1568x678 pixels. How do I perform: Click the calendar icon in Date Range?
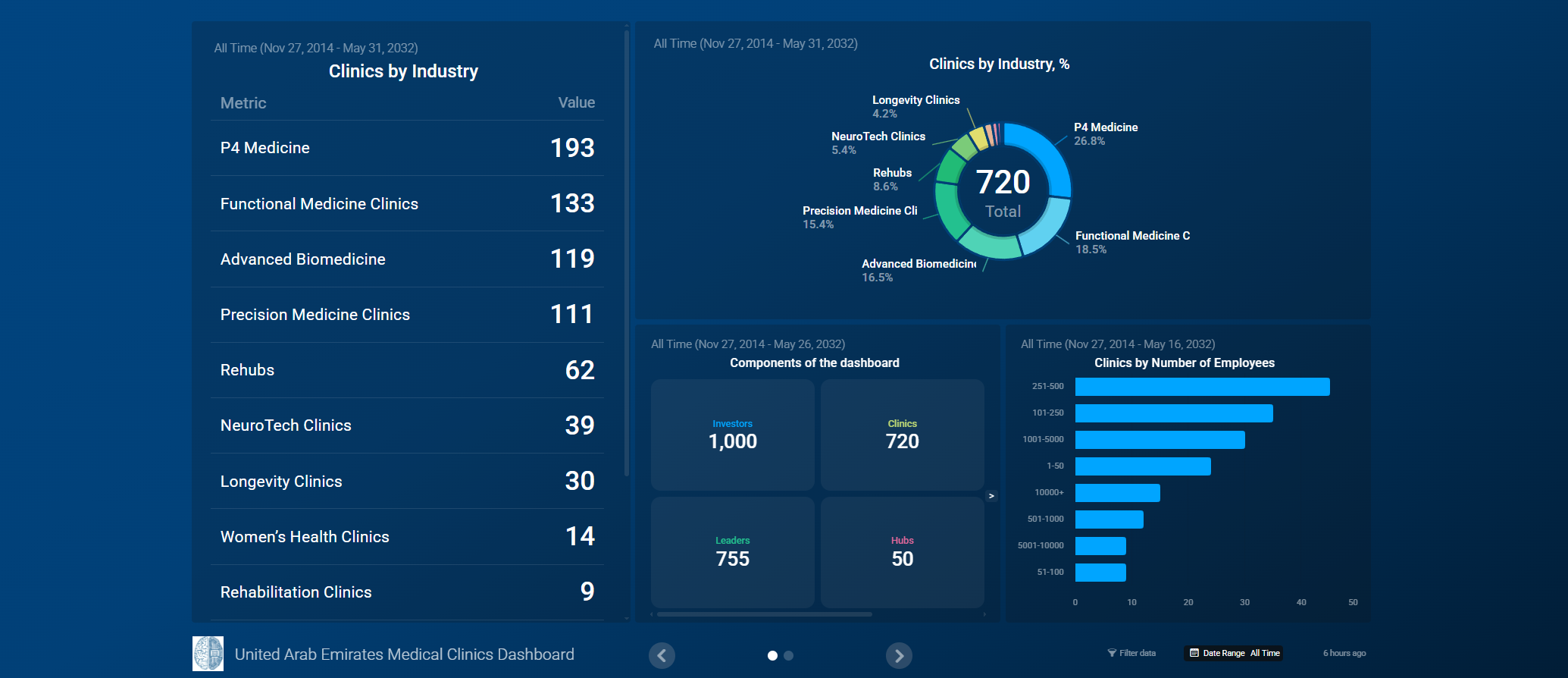(1194, 653)
